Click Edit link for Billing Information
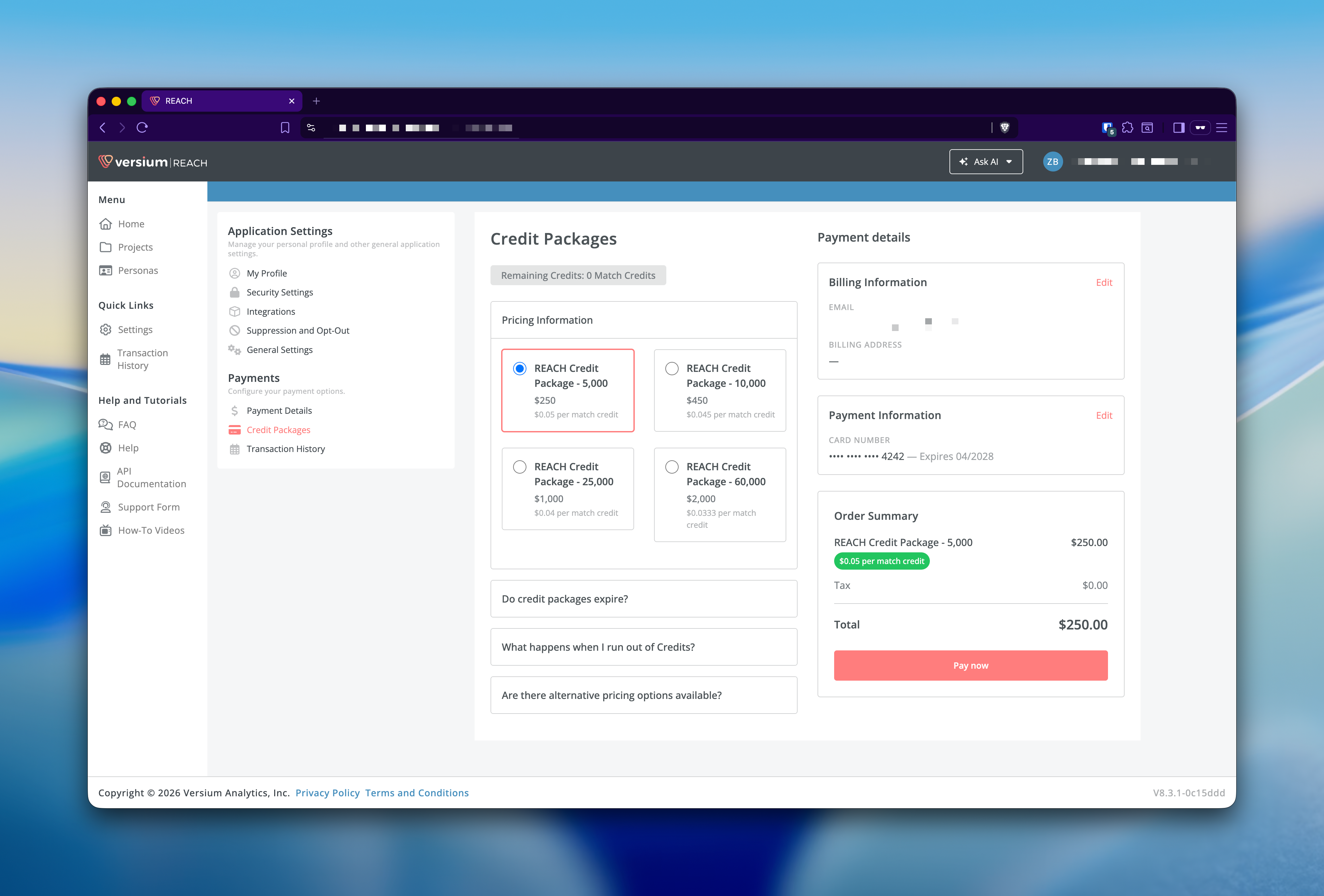Screen dimensions: 1324x896 tap(1104, 282)
